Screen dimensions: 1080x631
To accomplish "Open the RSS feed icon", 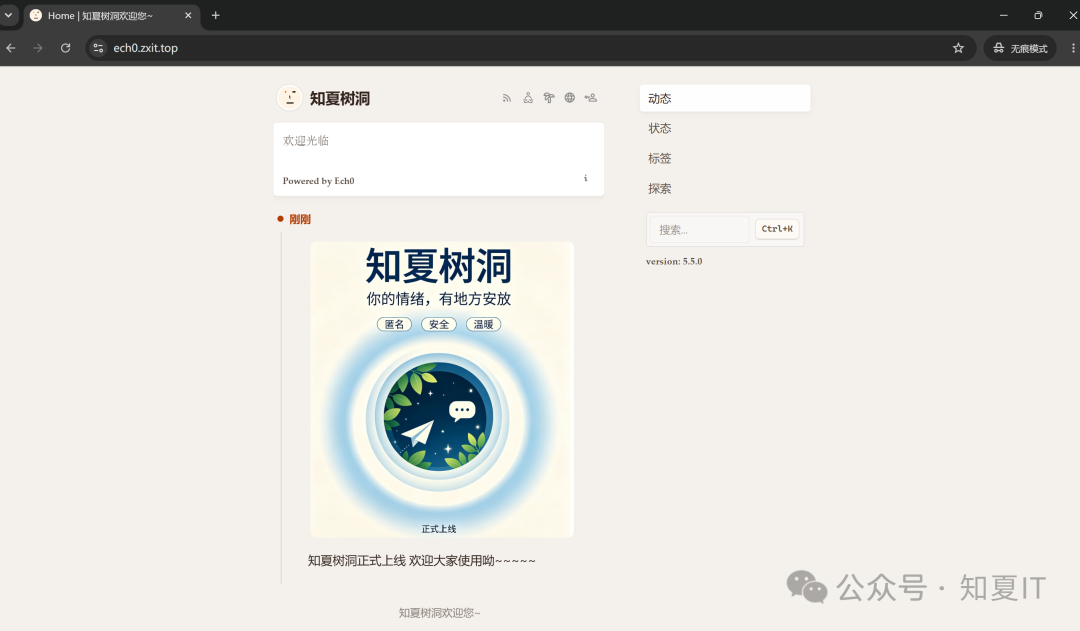I will pos(507,98).
